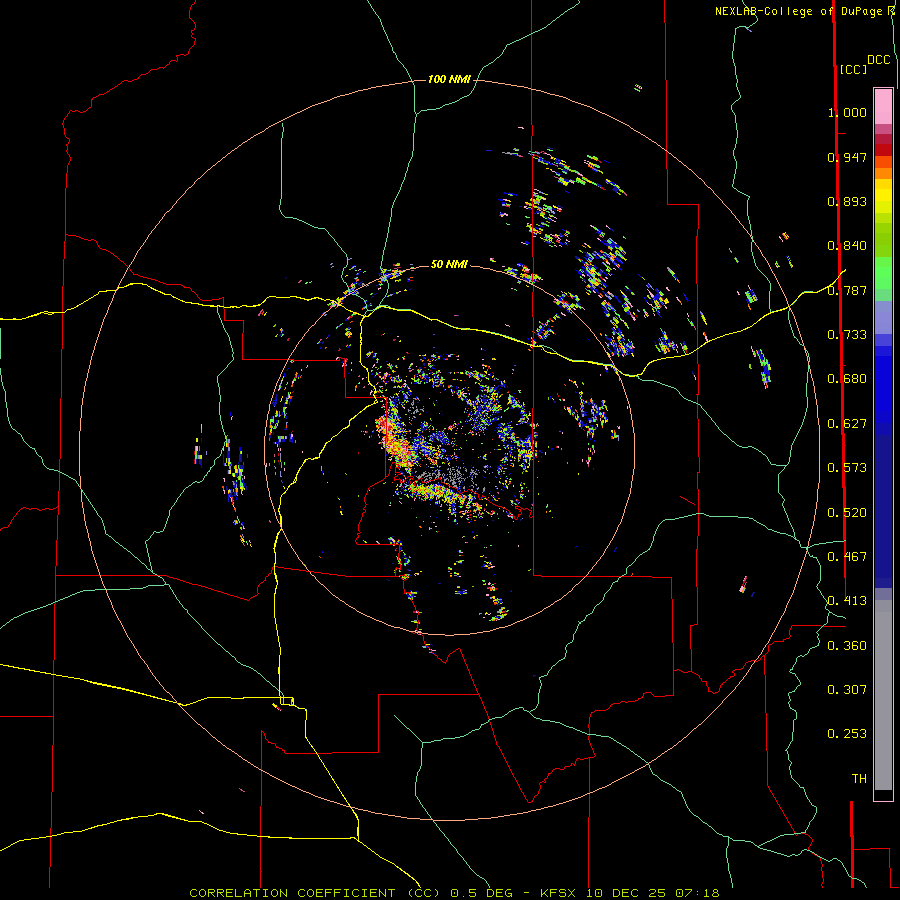Click the 10 DEC 25 date text
Screen dimensions: 900x900
626,893
